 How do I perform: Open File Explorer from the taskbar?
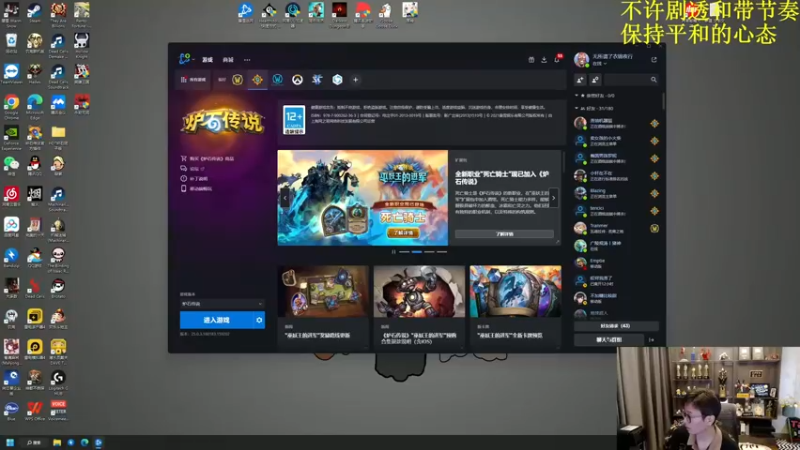(57, 442)
